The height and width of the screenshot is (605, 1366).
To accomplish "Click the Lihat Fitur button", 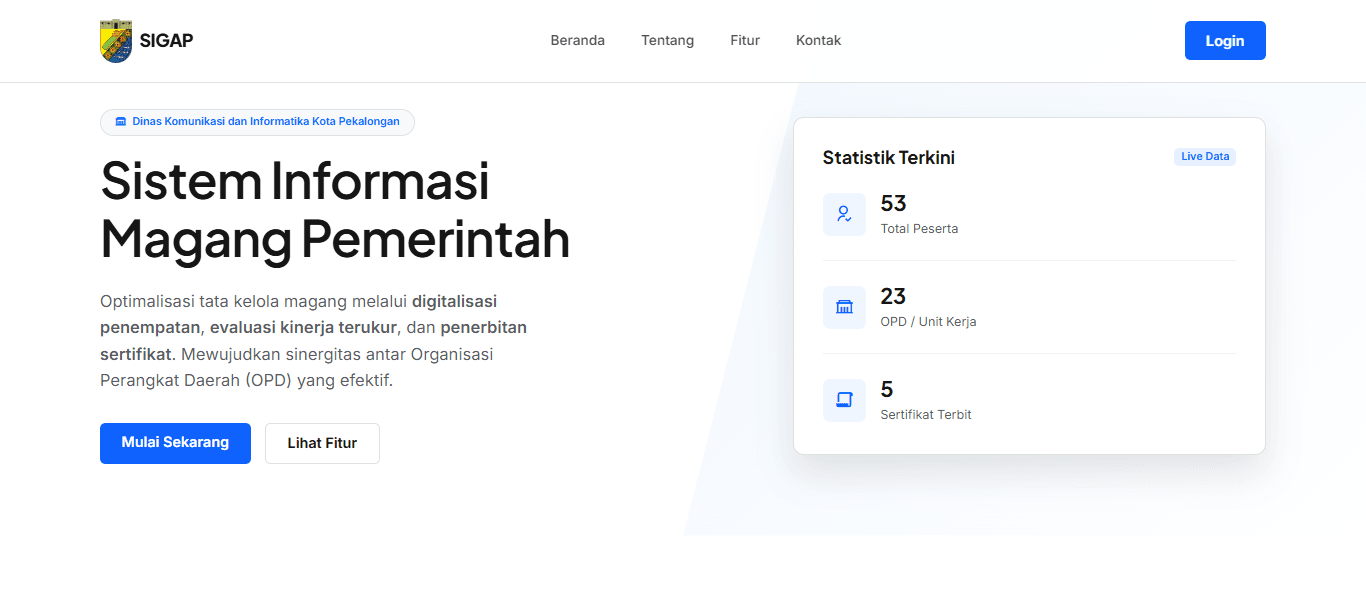I will tap(322, 443).
